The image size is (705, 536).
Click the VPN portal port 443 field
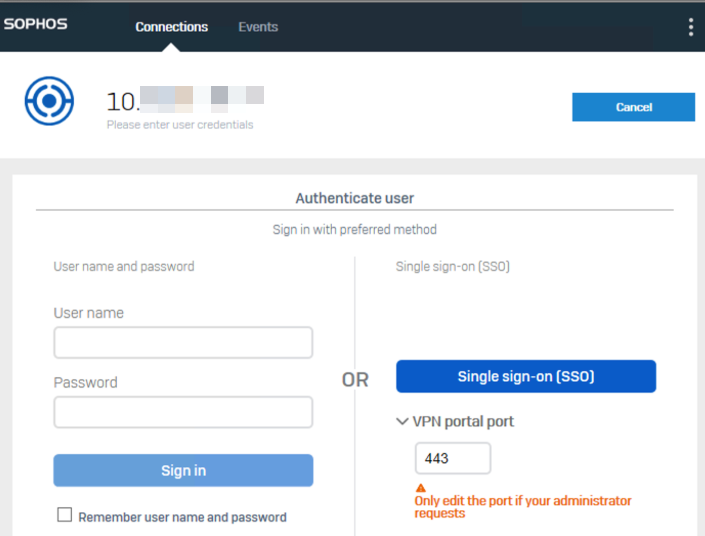(452, 458)
